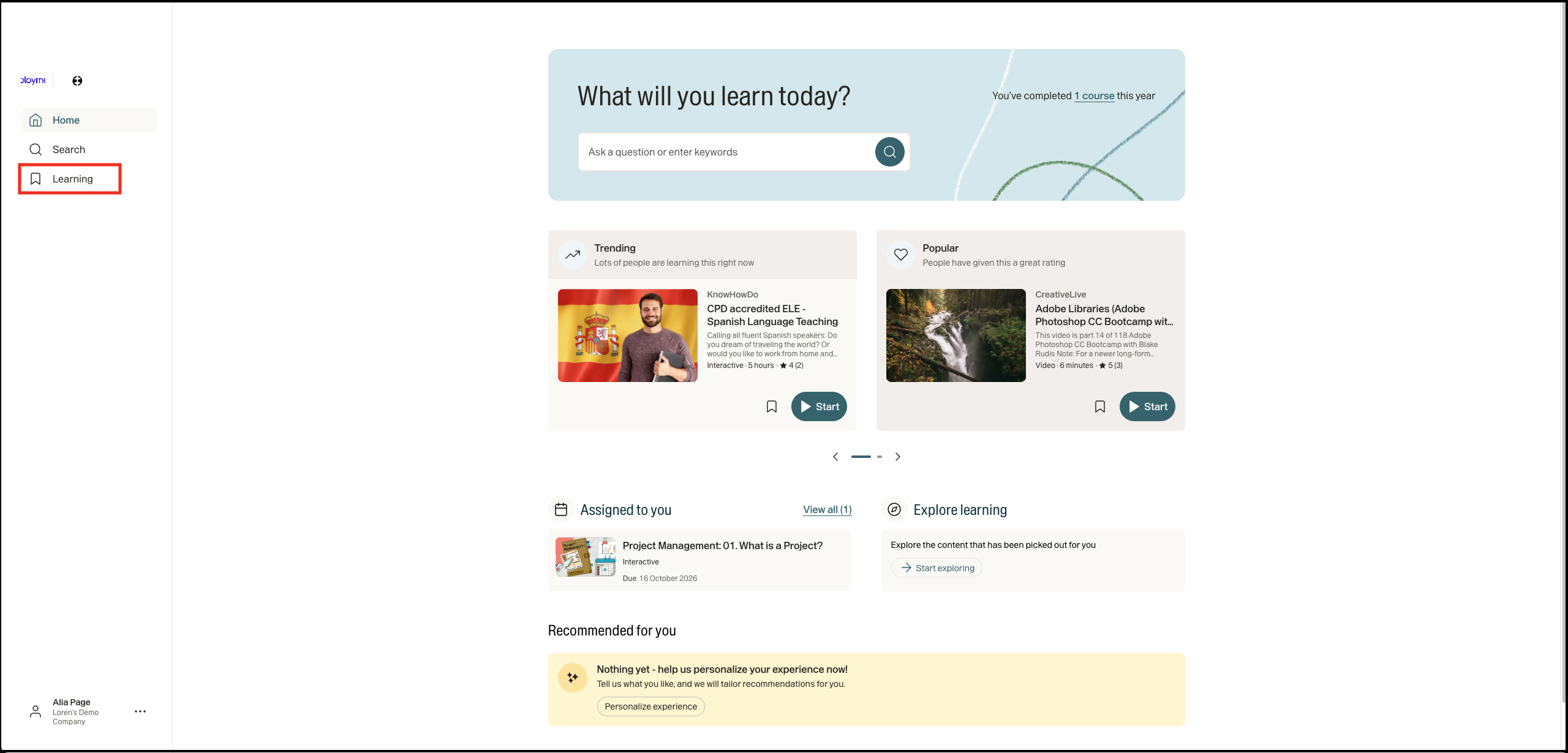
Task: Go to previous carousel slide
Action: 835,457
